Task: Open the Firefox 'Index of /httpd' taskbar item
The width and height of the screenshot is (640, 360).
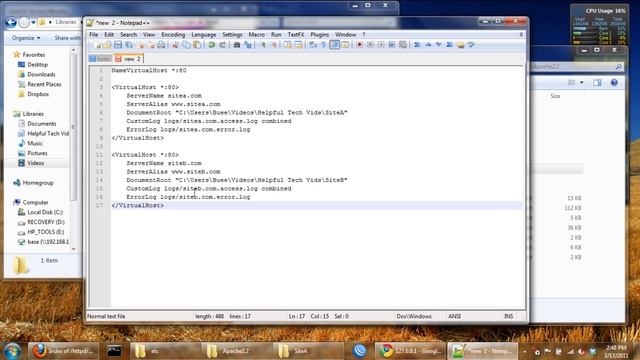Action: tap(64, 351)
